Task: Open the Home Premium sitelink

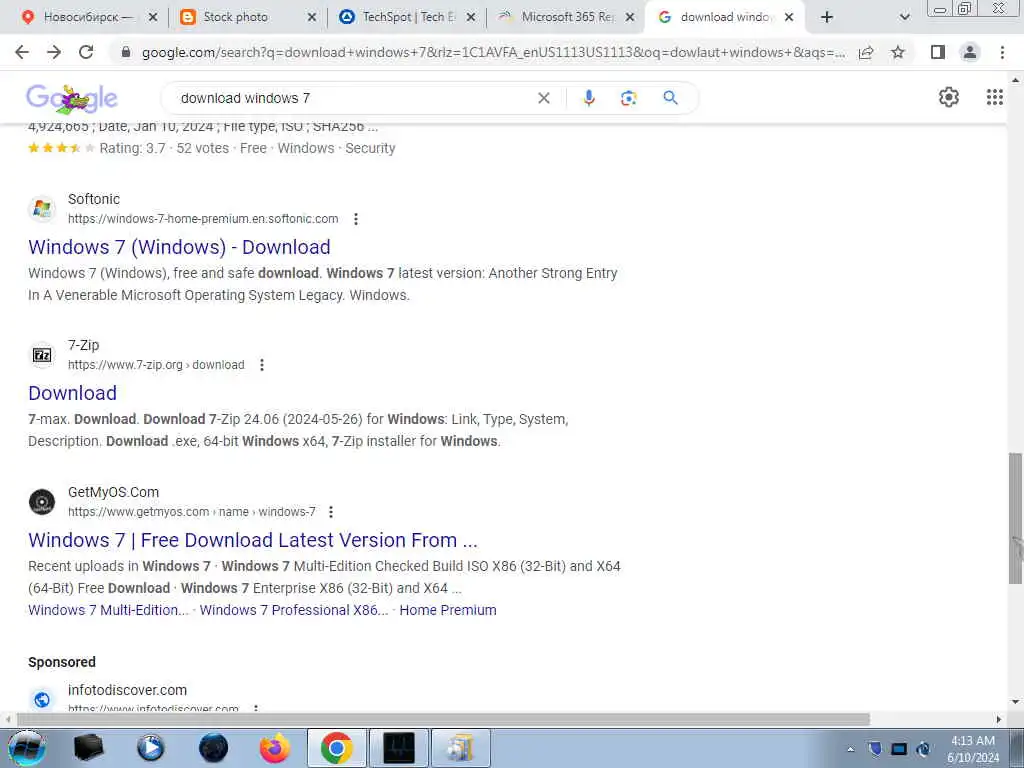Action: 448,610
